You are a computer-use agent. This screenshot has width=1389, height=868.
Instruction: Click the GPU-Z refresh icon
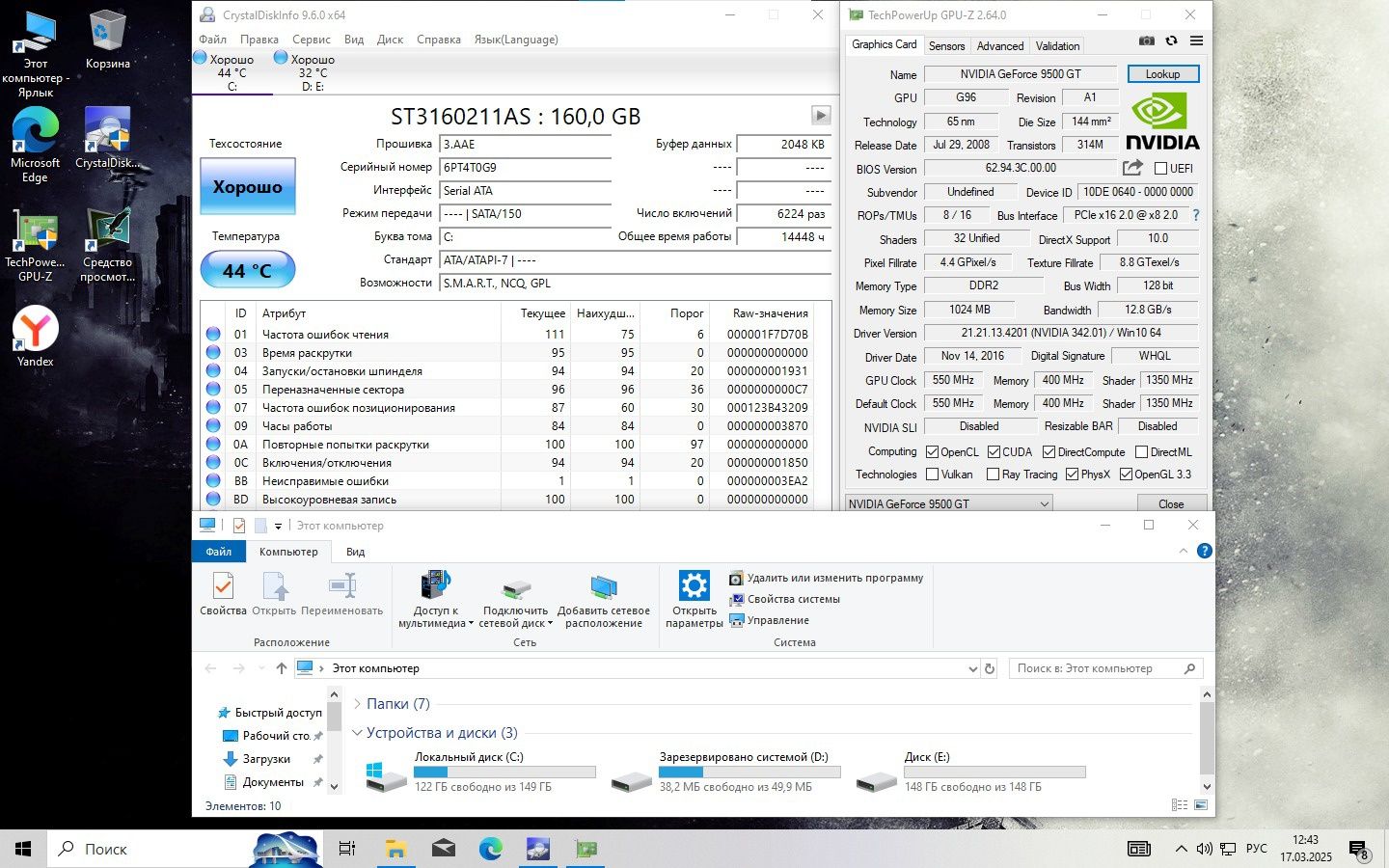1171,41
